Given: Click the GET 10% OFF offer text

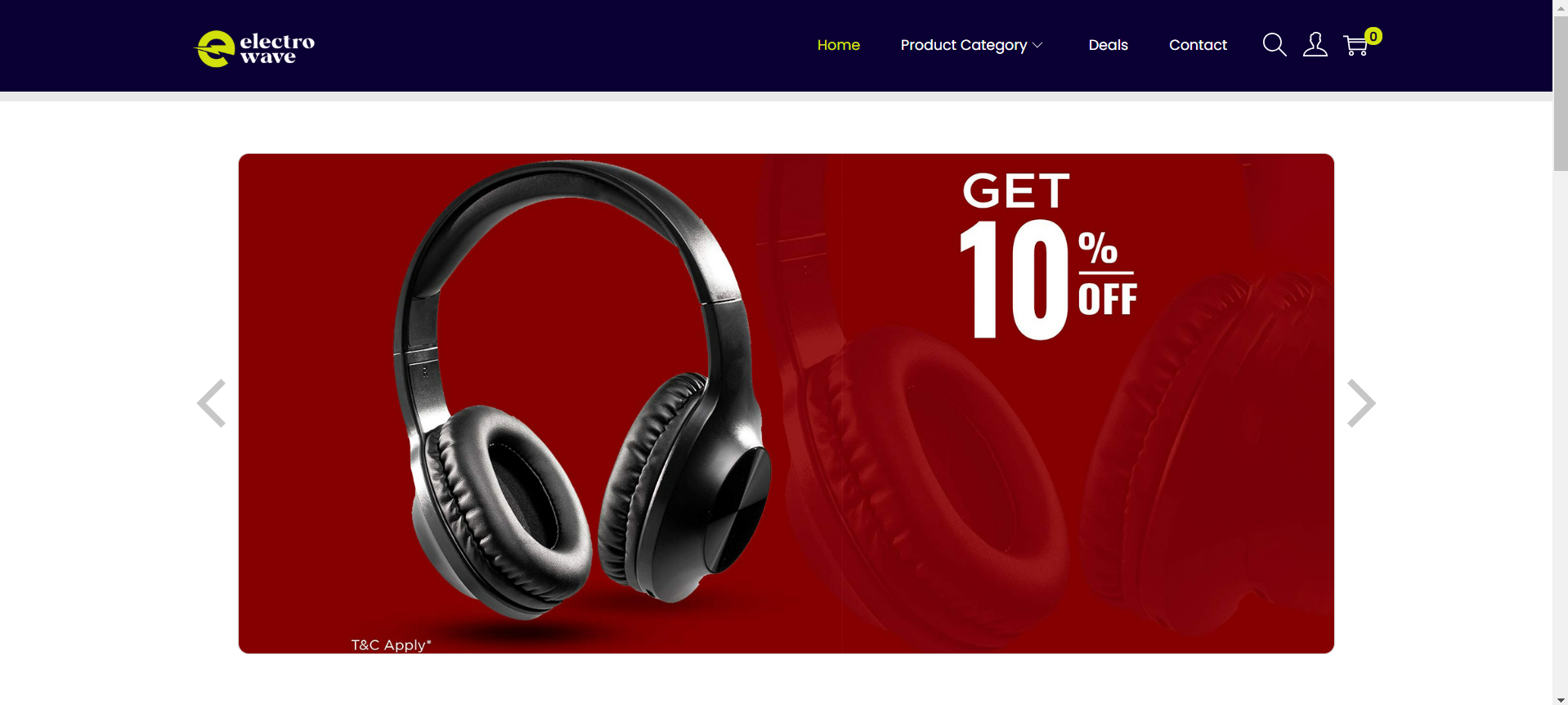Looking at the screenshot, I should pyautogui.click(x=1048, y=255).
